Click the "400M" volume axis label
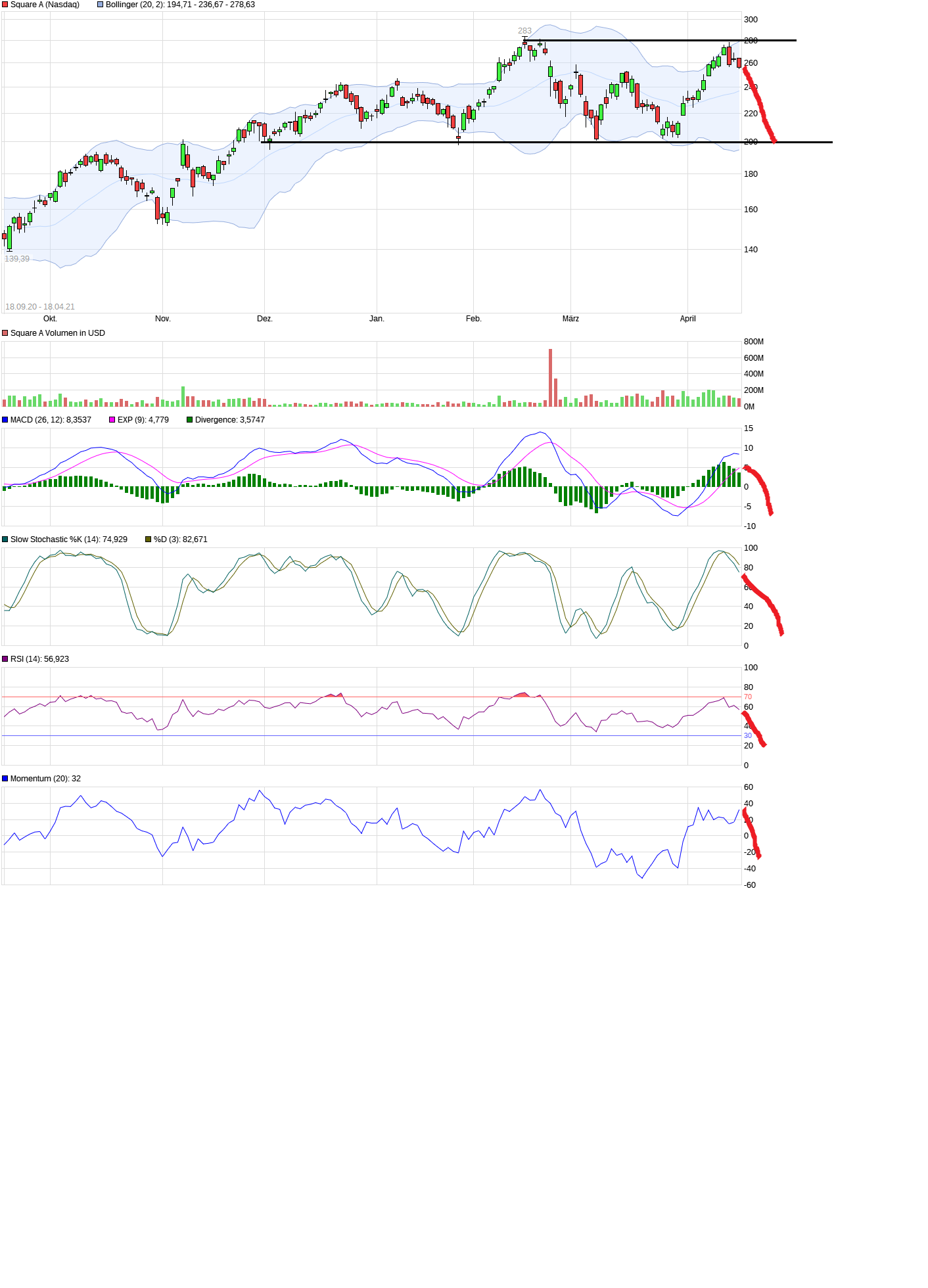The image size is (928, 1288). [754, 374]
